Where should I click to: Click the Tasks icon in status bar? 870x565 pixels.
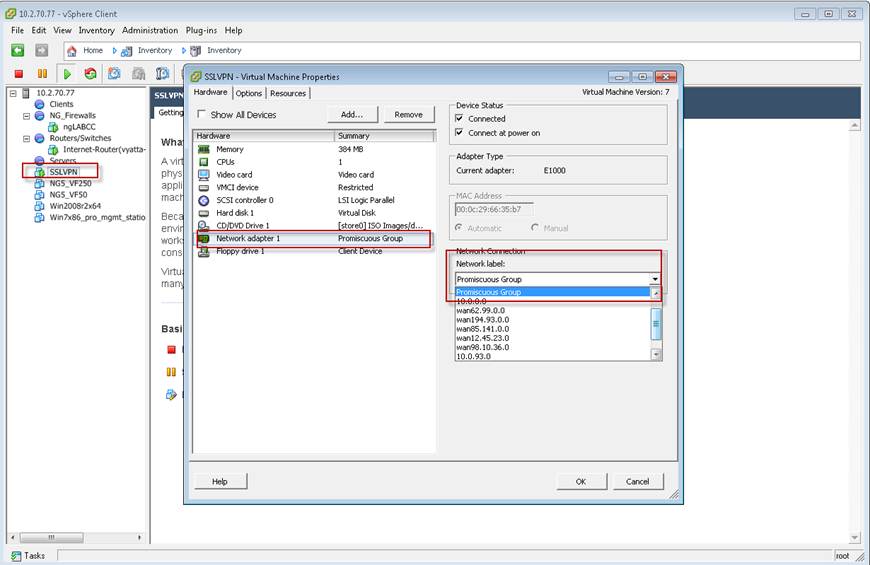pyautogui.click(x=16, y=556)
